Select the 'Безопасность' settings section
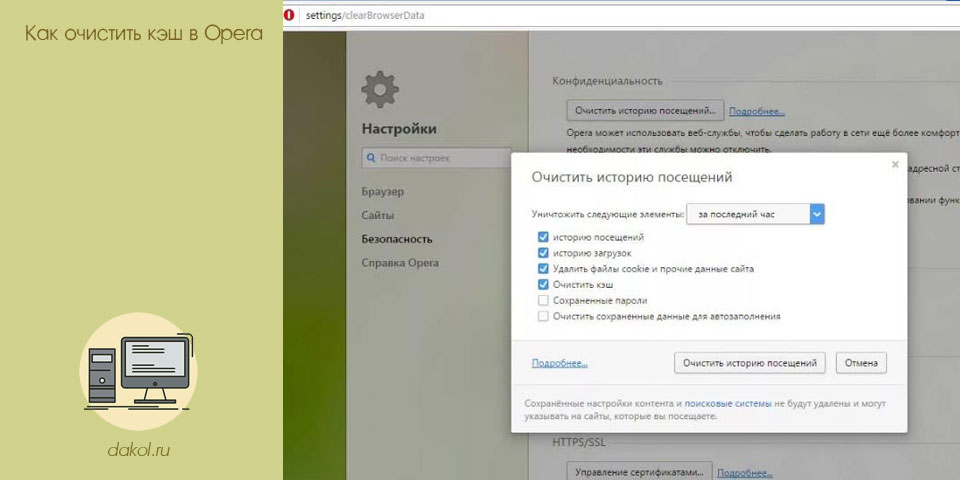The height and width of the screenshot is (480, 960). [x=397, y=239]
